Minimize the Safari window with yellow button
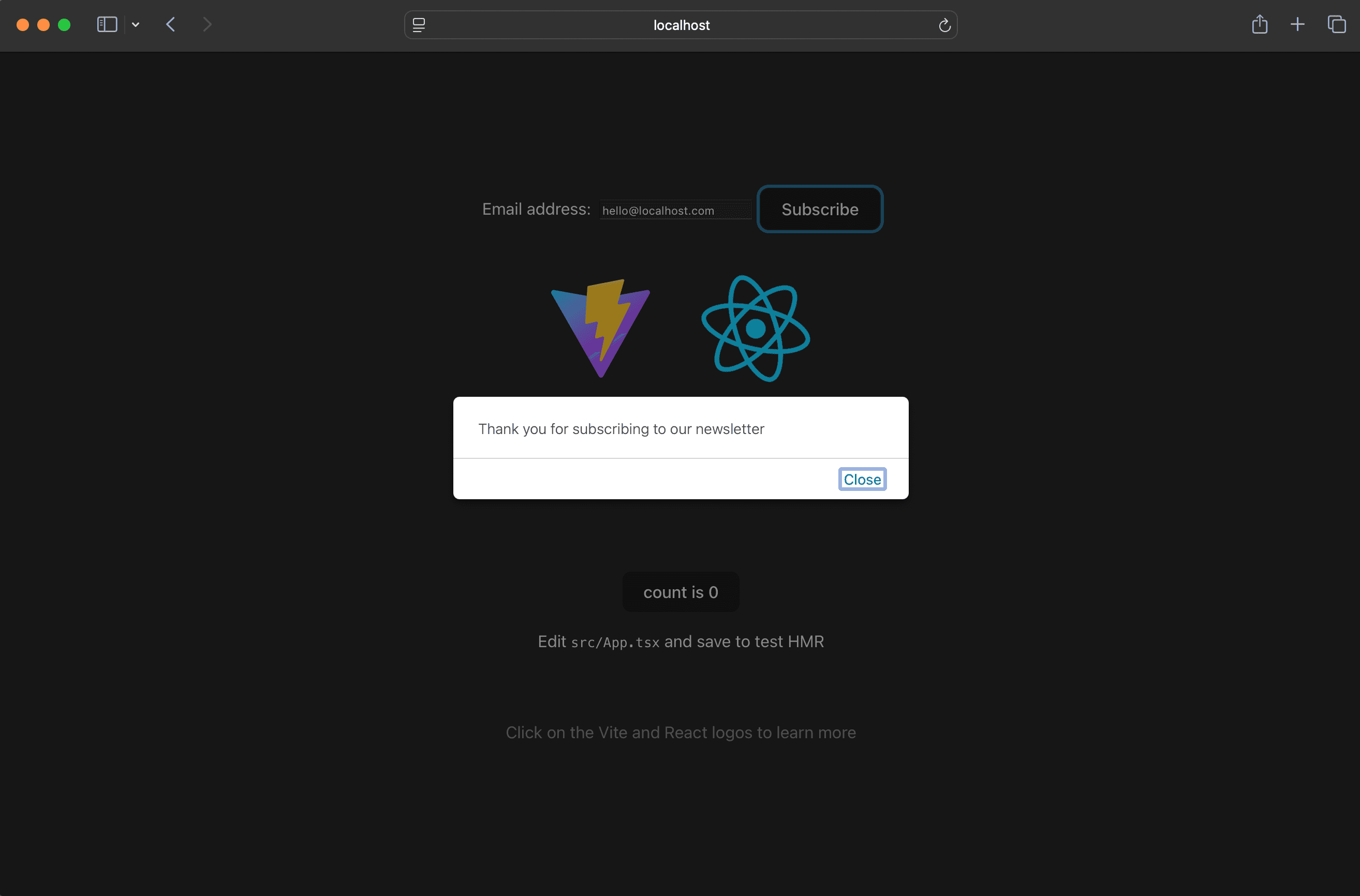1360x896 pixels. 43,24
